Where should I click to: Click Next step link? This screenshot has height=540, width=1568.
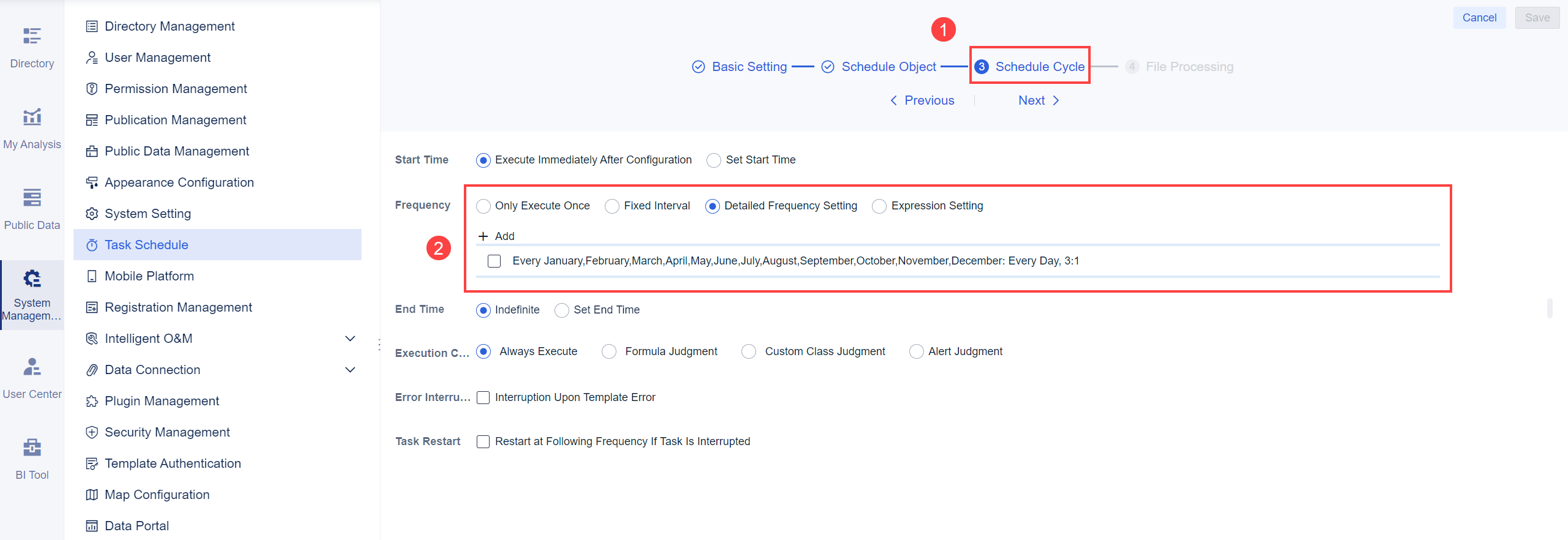(x=1039, y=100)
